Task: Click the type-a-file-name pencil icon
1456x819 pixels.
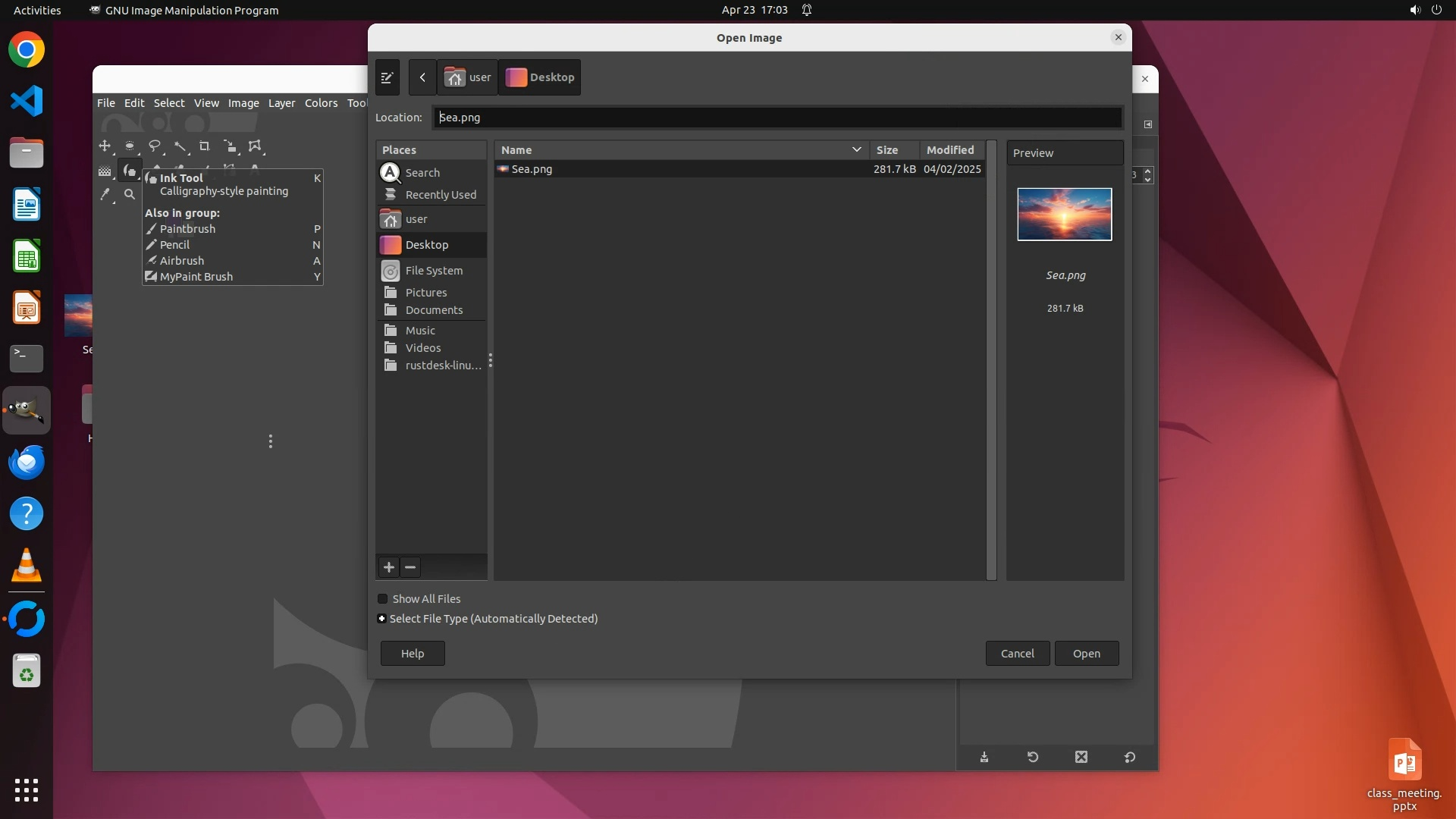Action: (x=387, y=77)
